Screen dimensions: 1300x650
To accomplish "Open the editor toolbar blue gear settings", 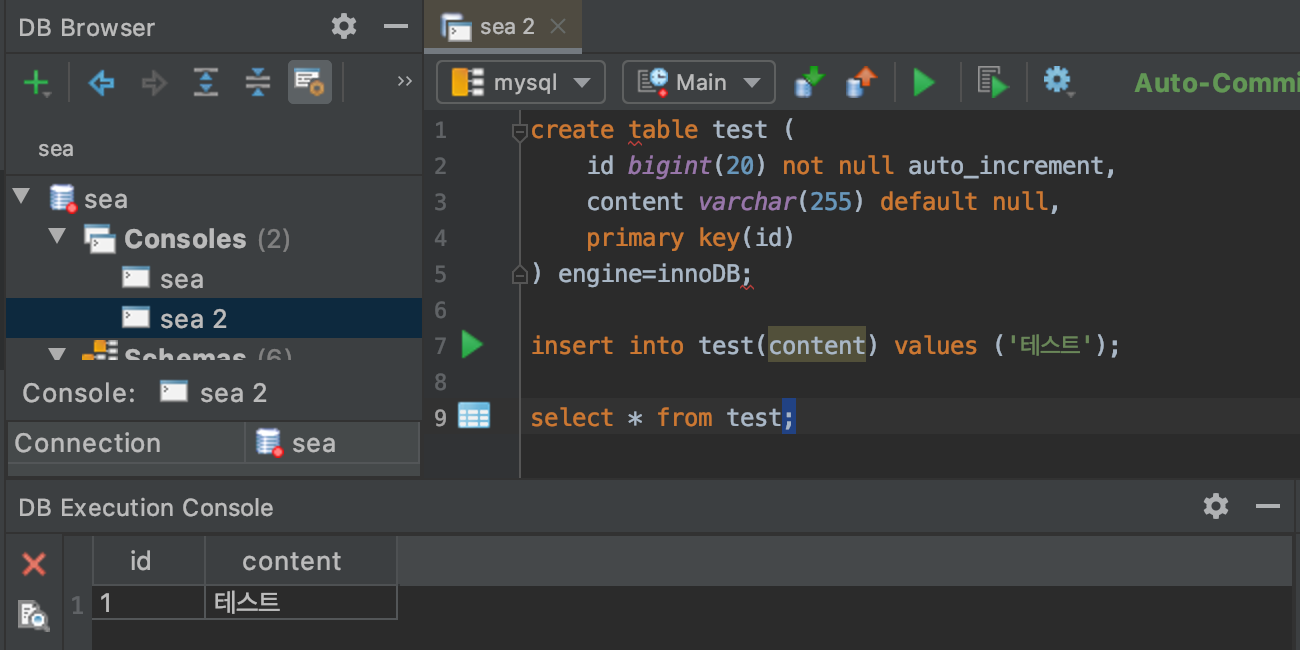I will [x=1058, y=82].
